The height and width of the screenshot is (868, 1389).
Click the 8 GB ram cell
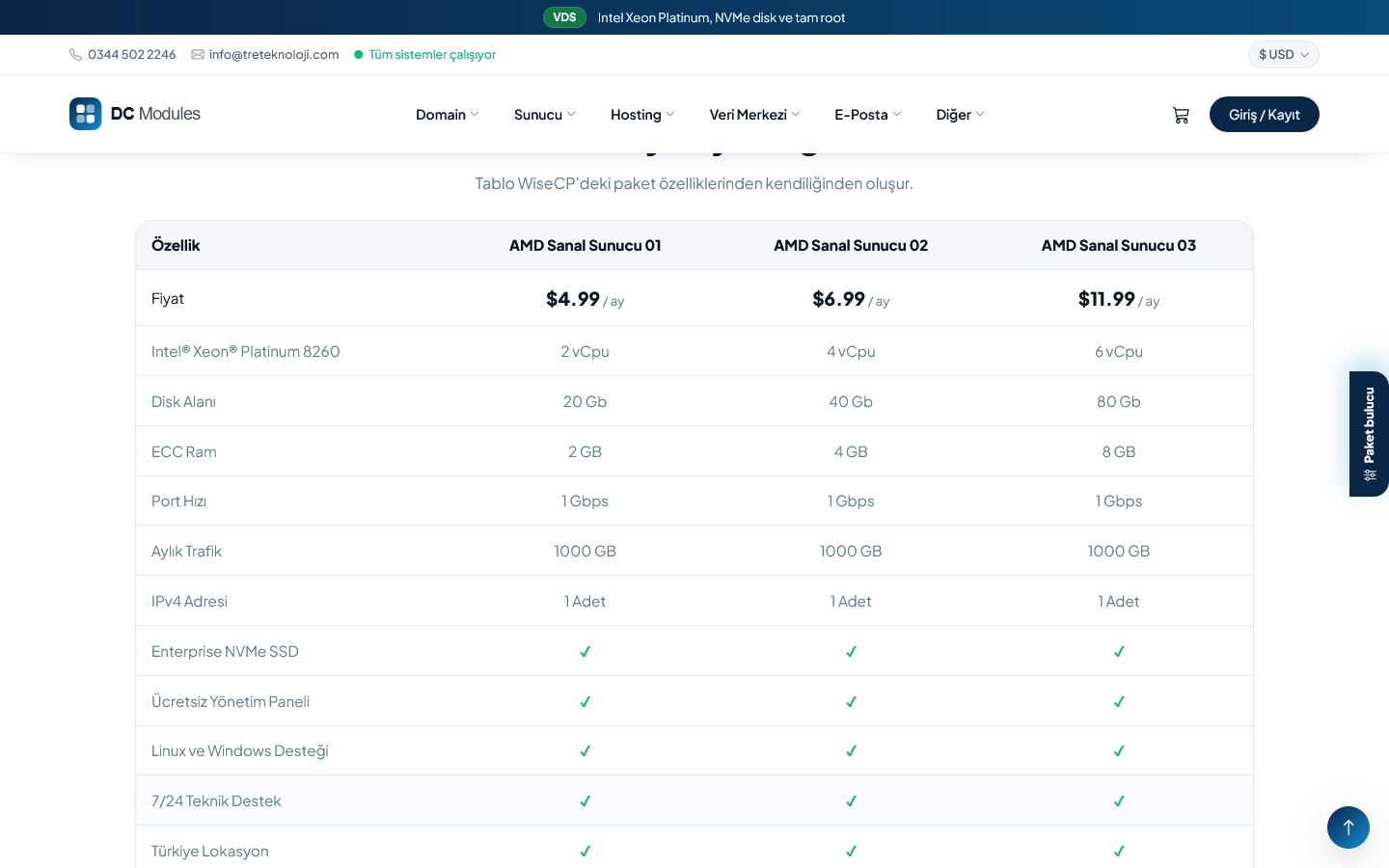tap(1119, 451)
